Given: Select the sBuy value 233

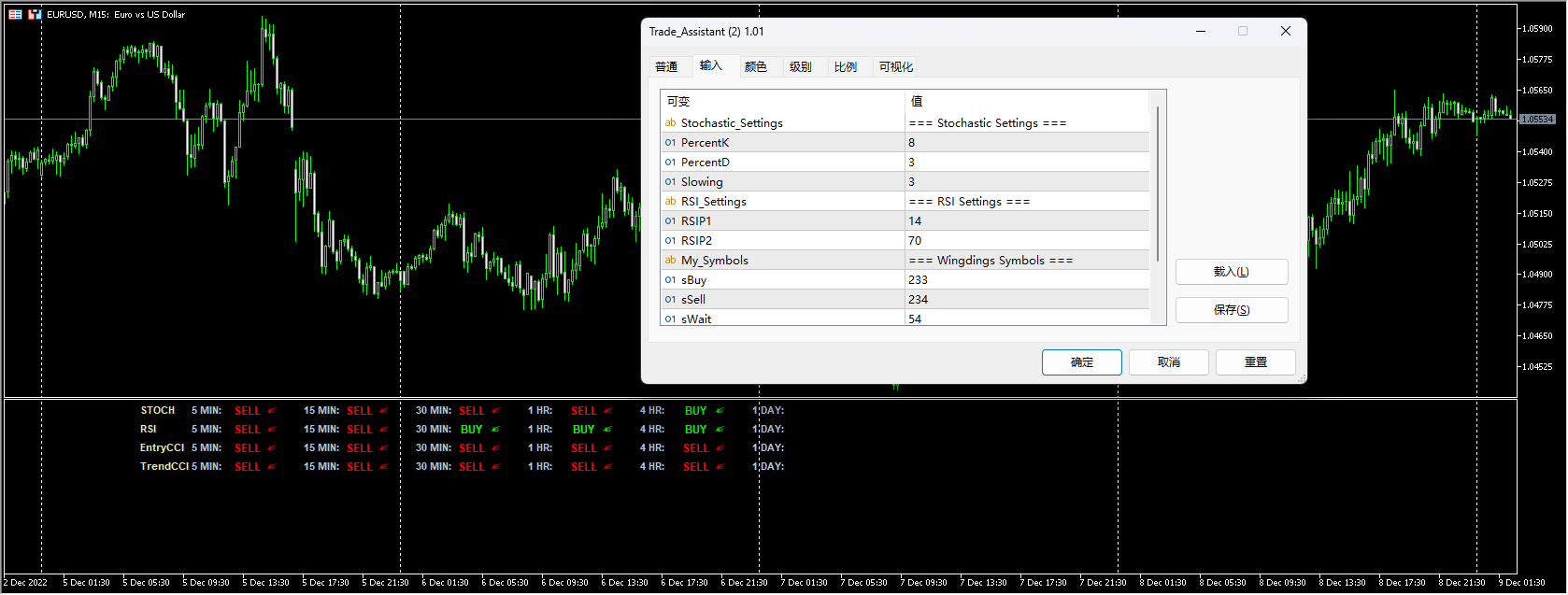Looking at the screenshot, I should coord(1027,280).
